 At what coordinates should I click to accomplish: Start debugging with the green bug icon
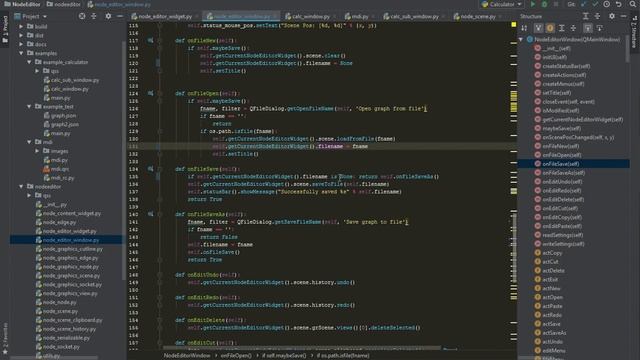point(544,4)
